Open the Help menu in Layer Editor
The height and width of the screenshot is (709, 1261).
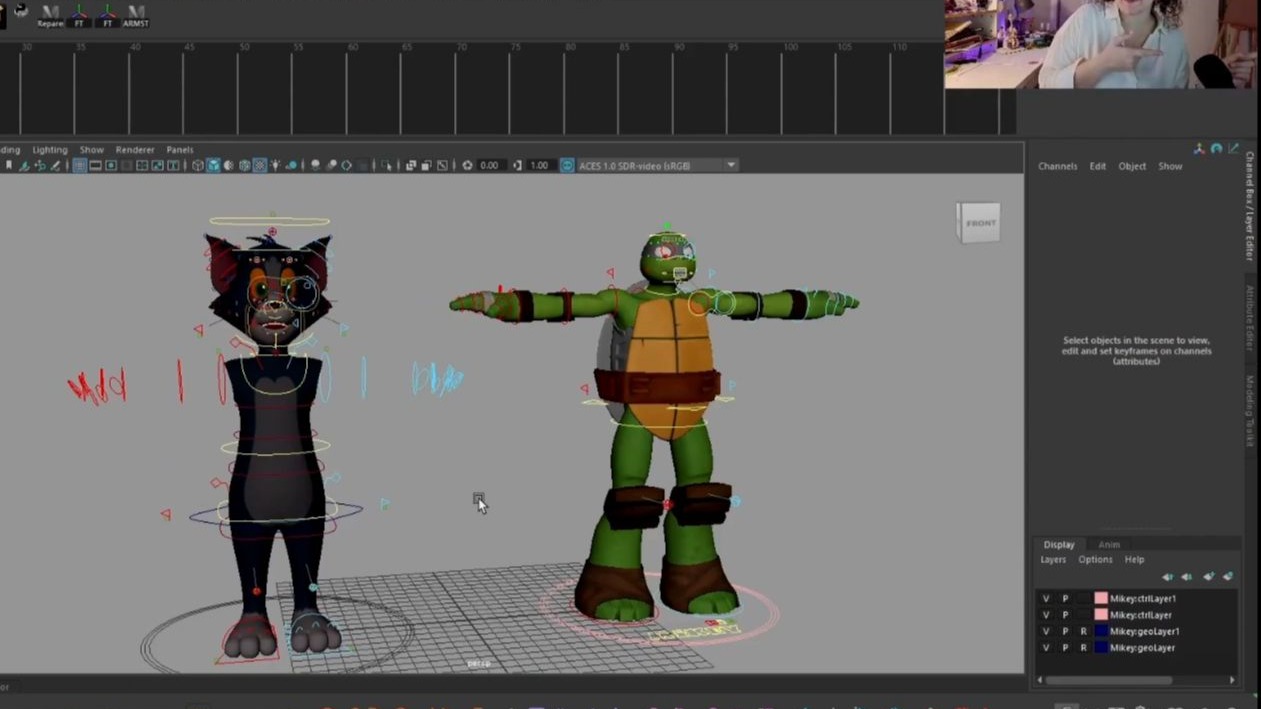click(1134, 560)
